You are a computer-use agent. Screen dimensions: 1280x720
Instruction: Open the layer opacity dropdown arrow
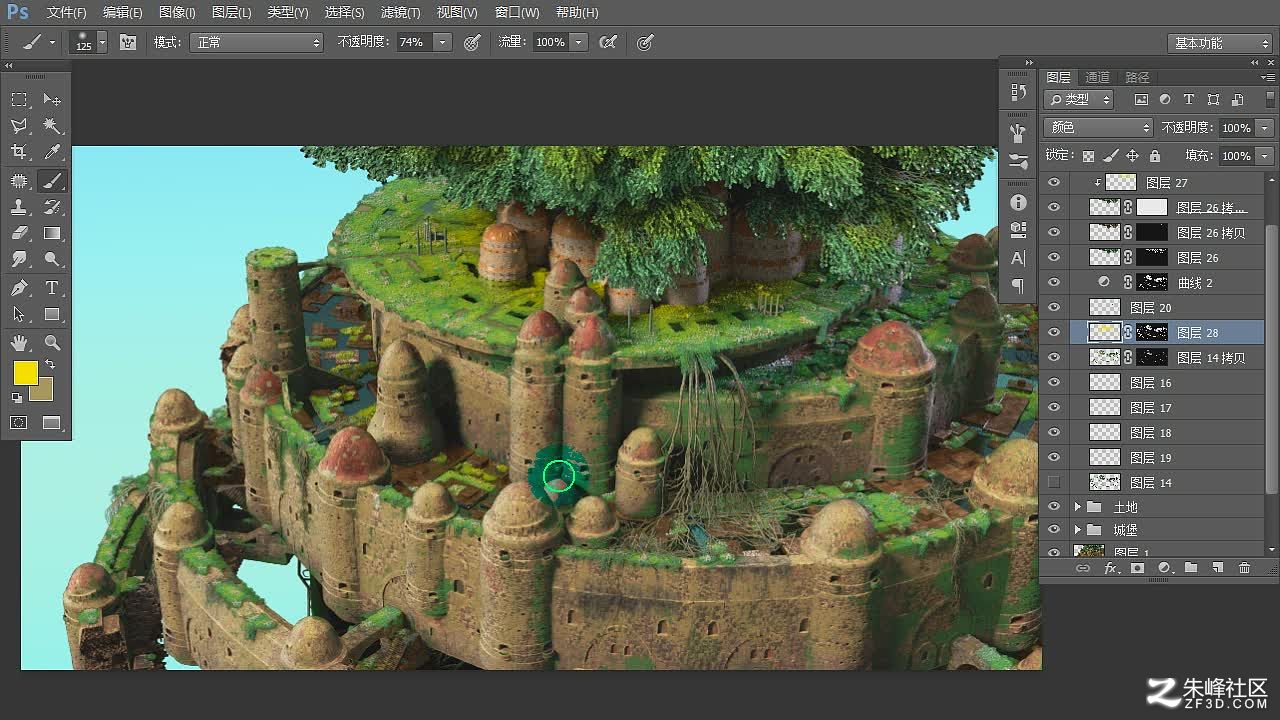(1265, 128)
